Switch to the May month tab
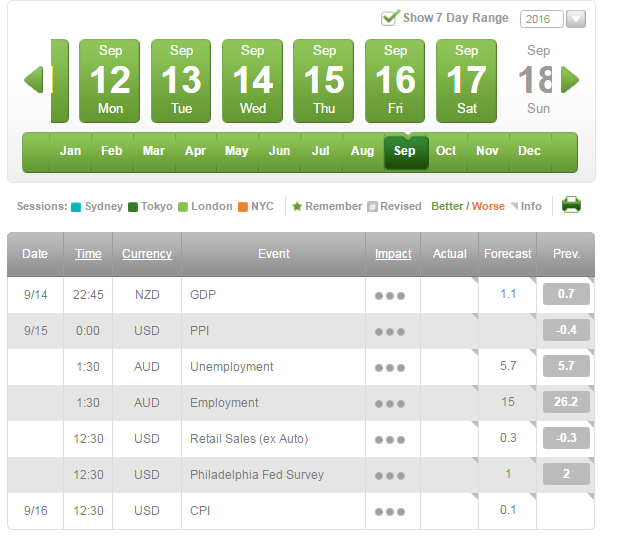This screenshot has width=618, height=556. [237, 151]
